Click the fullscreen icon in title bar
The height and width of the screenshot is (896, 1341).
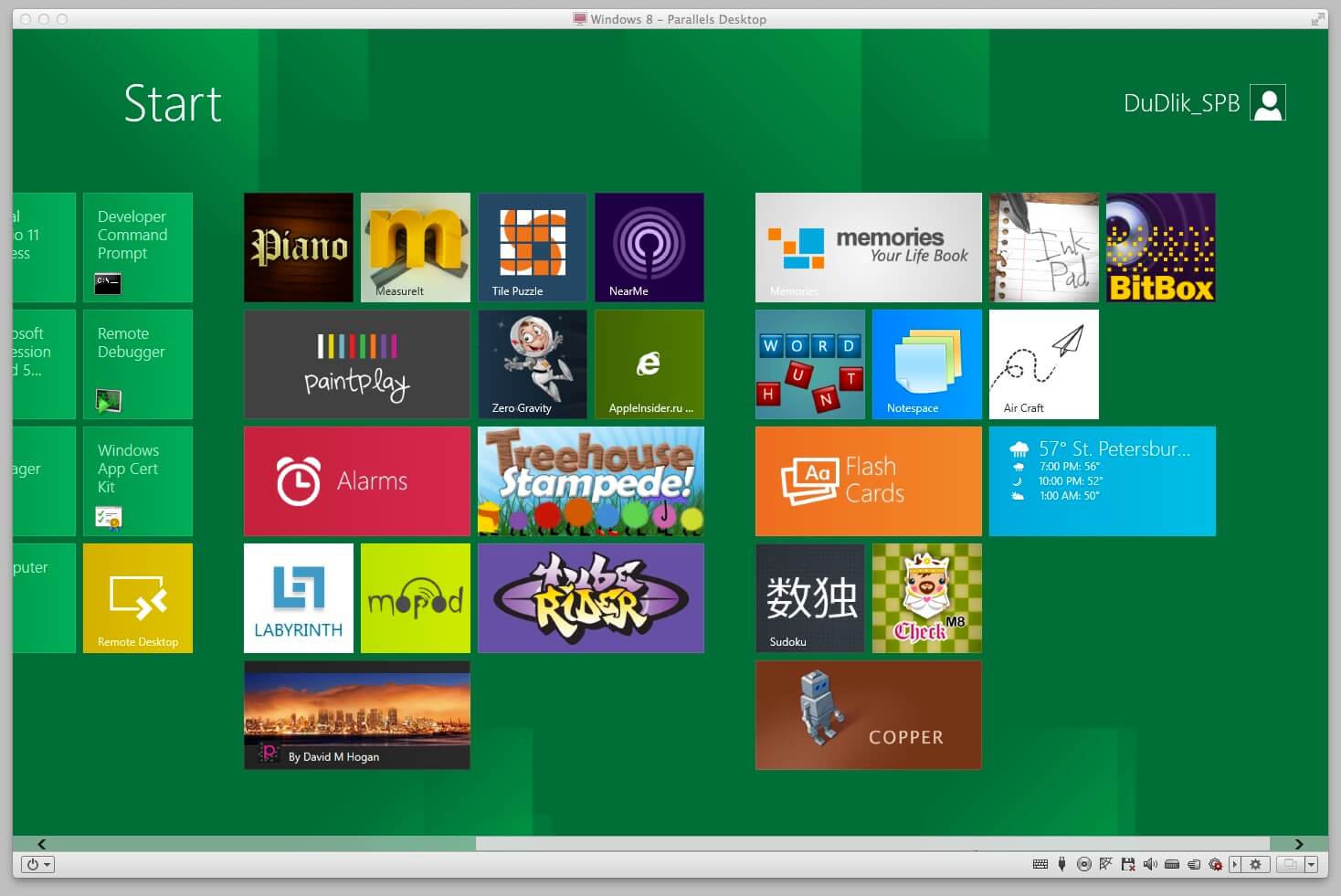pyautogui.click(x=1318, y=19)
